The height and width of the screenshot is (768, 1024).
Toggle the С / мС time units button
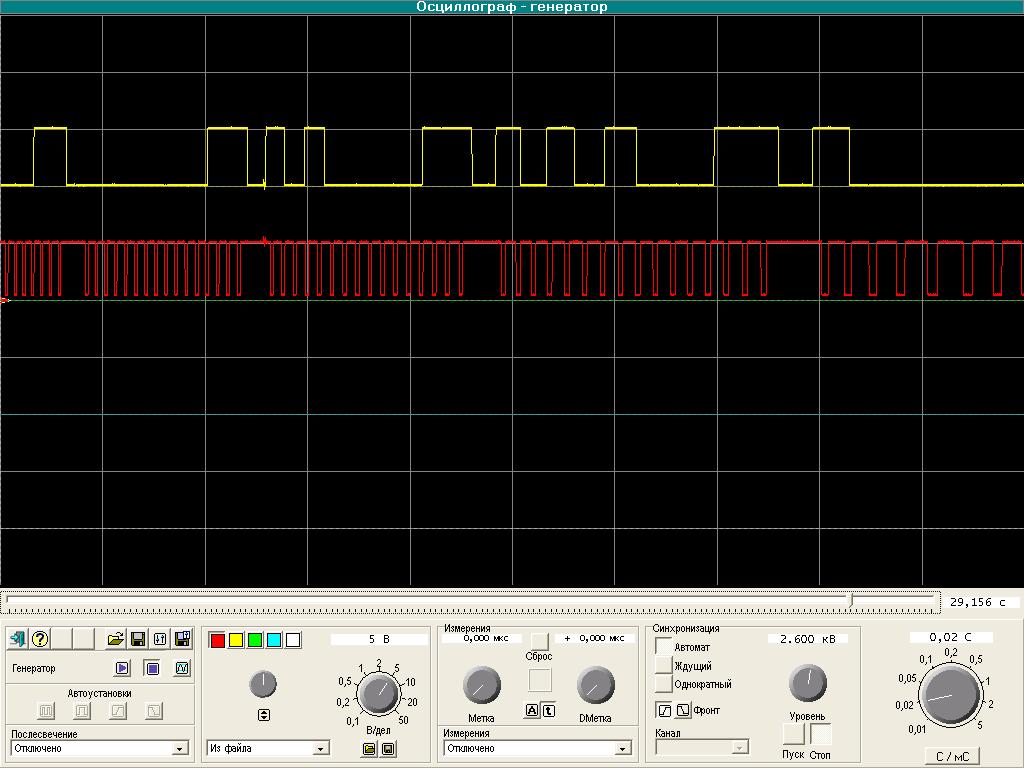pyautogui.click(x=953, y=756)
